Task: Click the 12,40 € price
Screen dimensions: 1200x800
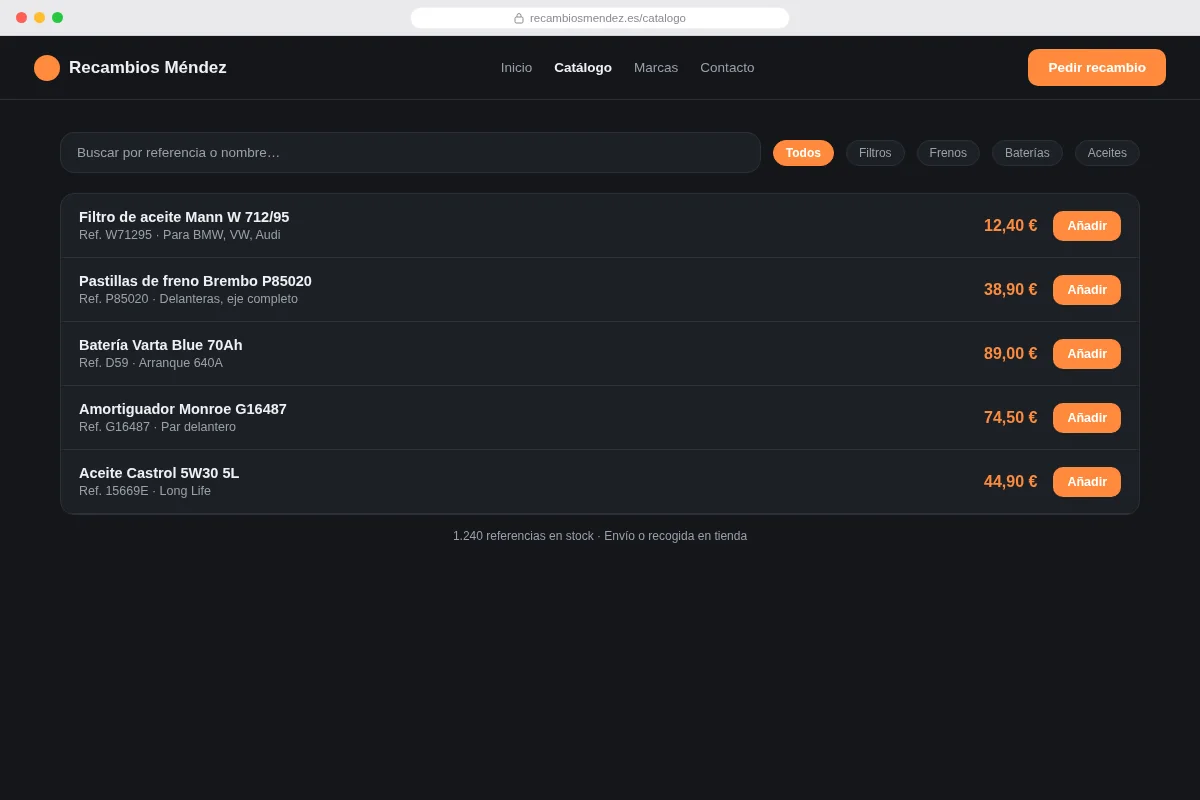Action: (x=1010, y=226)
